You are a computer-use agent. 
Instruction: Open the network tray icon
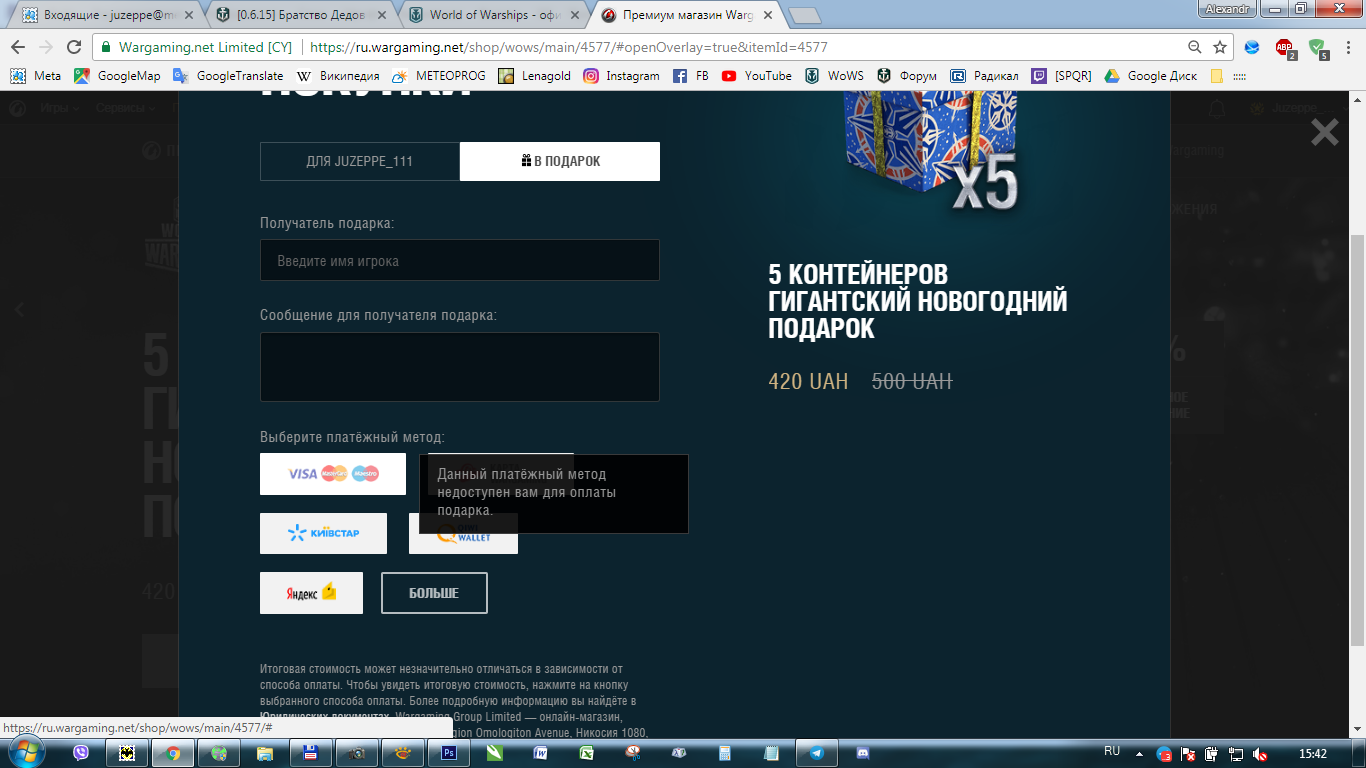point(1236,754)
